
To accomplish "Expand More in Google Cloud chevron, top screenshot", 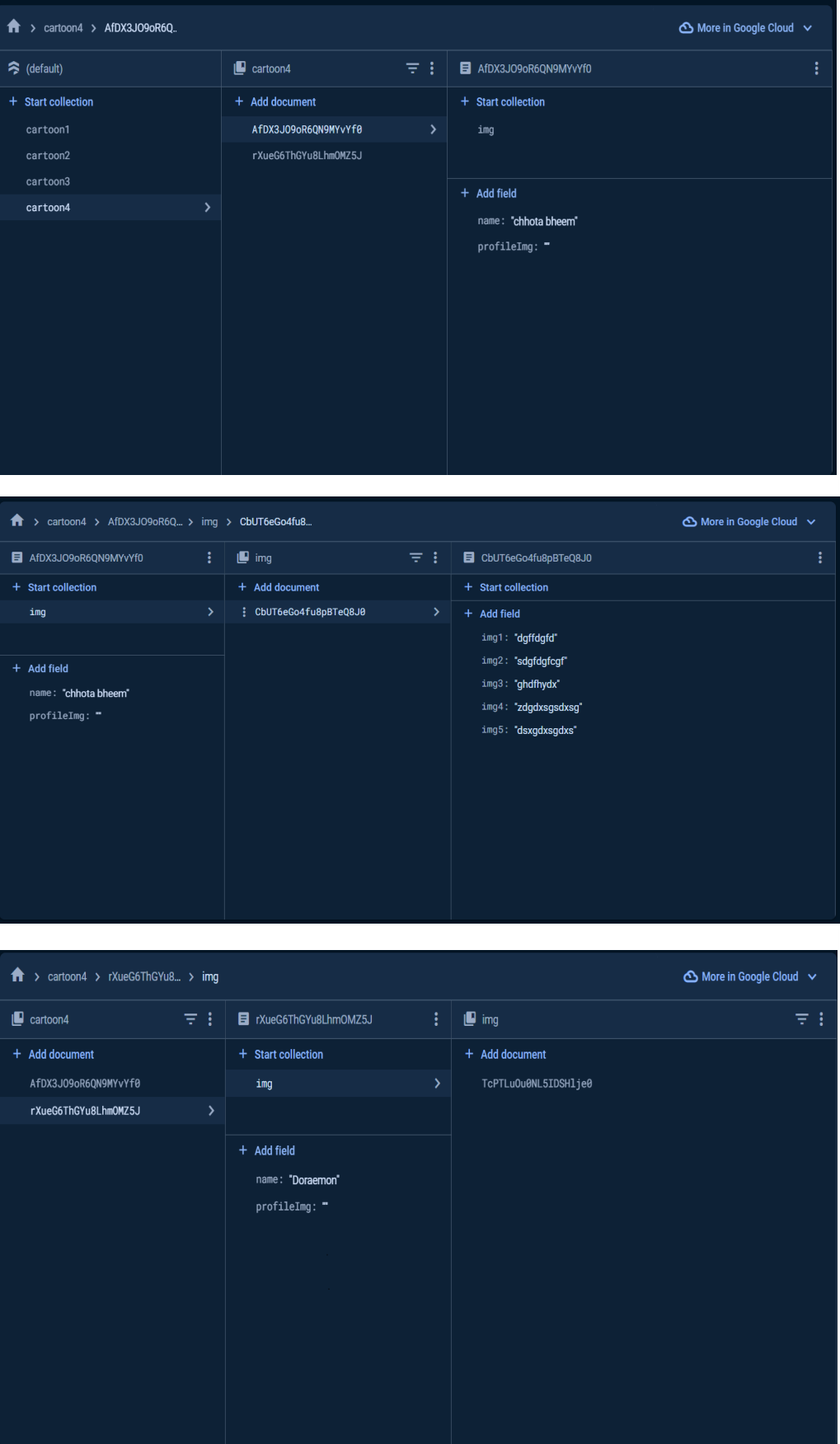I will (808, 28).
